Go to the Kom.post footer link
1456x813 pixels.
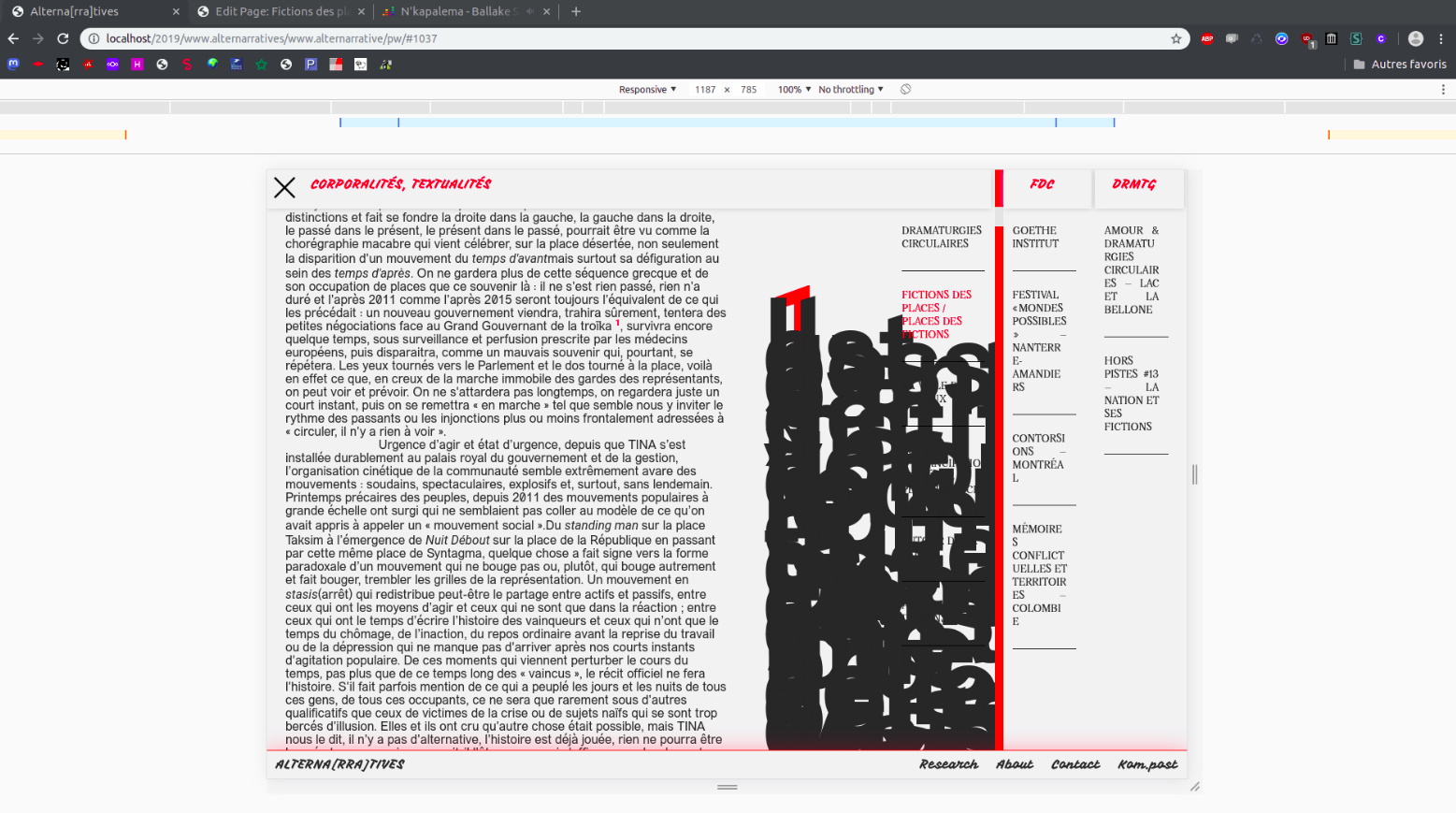point(1147,764)
